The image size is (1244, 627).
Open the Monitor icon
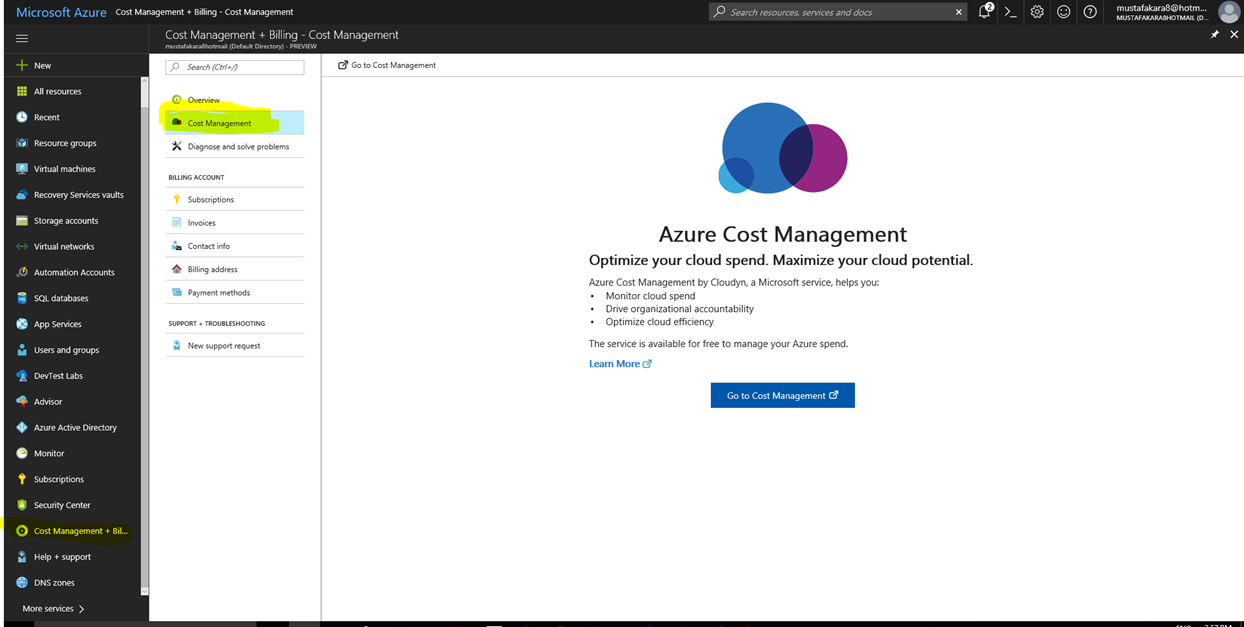point(22,453)
